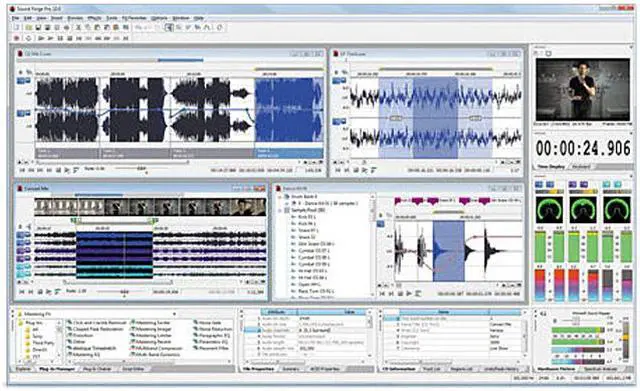Adjust the playback rate slider in the top-left window

click(141, 169)
